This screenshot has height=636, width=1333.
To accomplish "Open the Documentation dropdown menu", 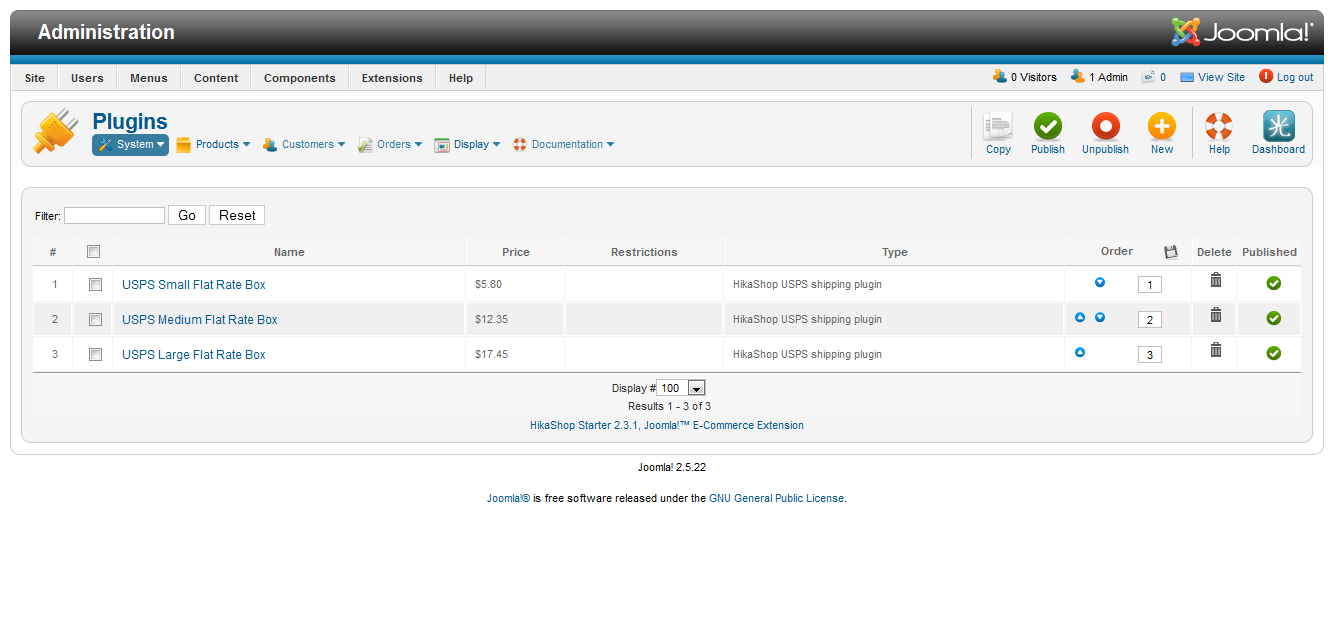I will (x=563, y=145).
